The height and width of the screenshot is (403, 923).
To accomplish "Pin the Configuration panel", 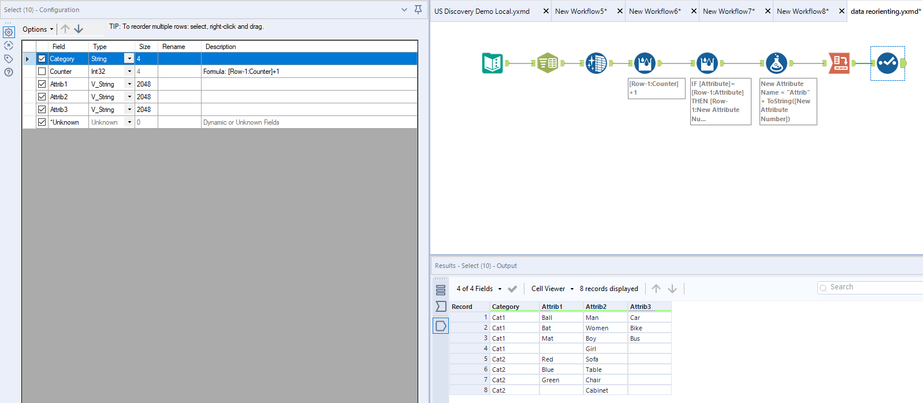I will [x=417, y=9].
